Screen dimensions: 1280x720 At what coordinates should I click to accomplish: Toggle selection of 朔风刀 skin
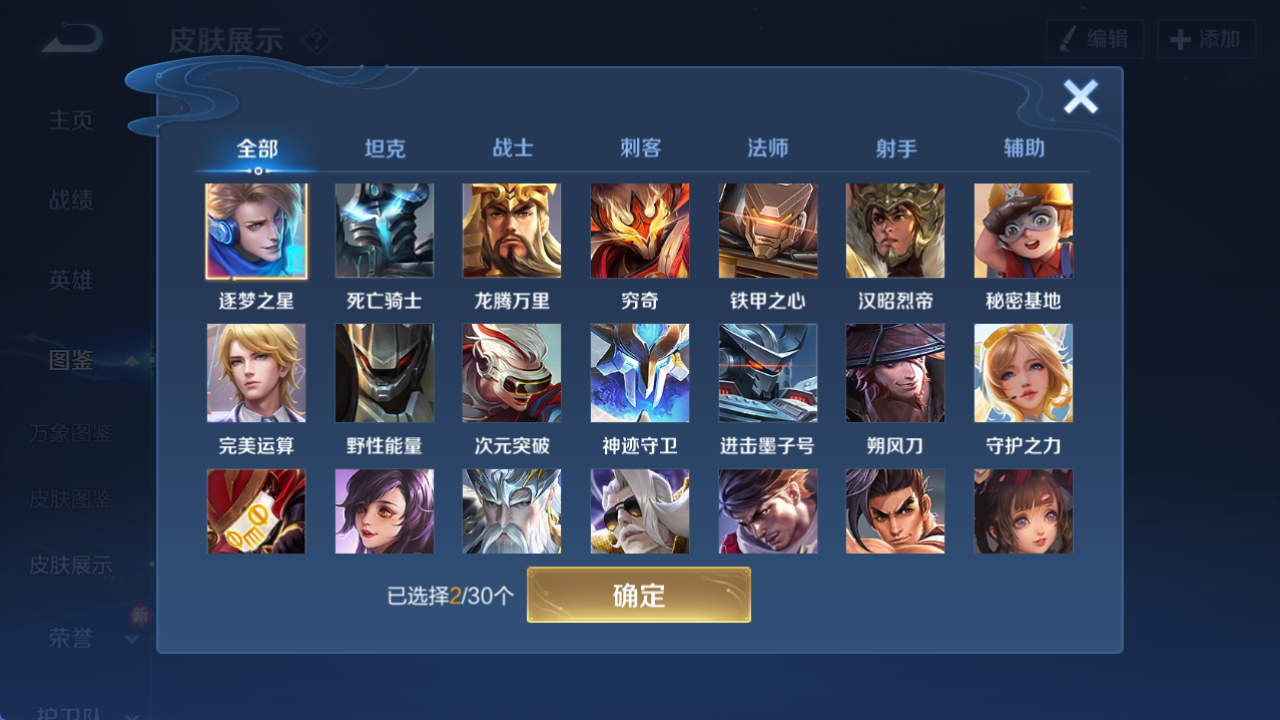[896, 373]
